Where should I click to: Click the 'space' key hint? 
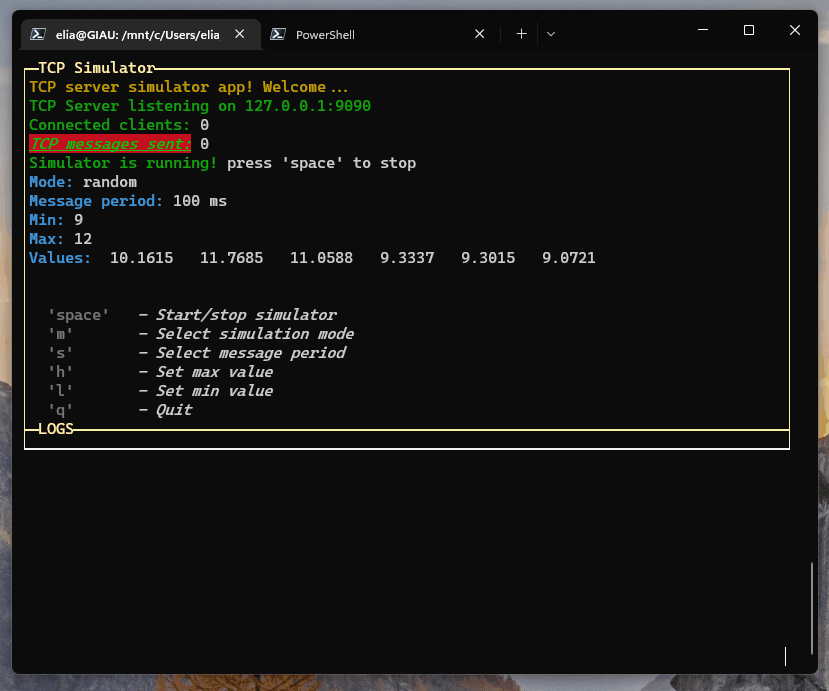[x=78, y=315]
